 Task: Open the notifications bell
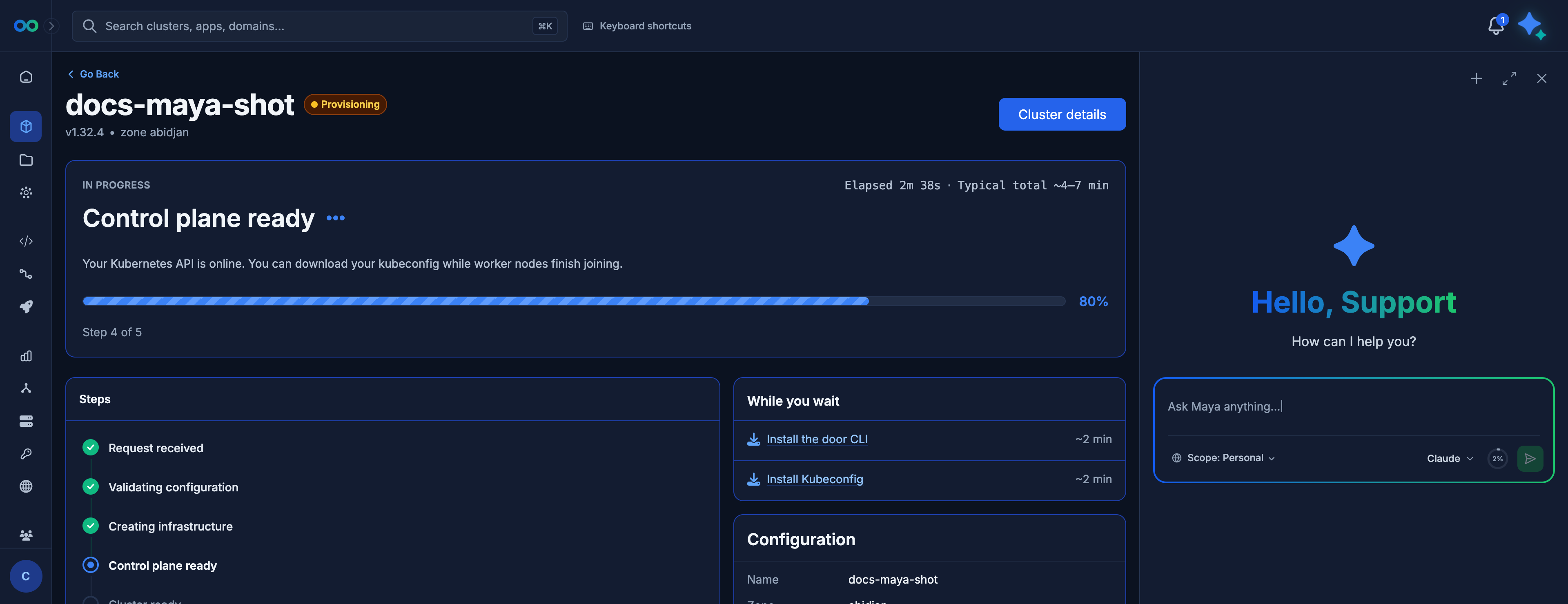(1496, 26)
